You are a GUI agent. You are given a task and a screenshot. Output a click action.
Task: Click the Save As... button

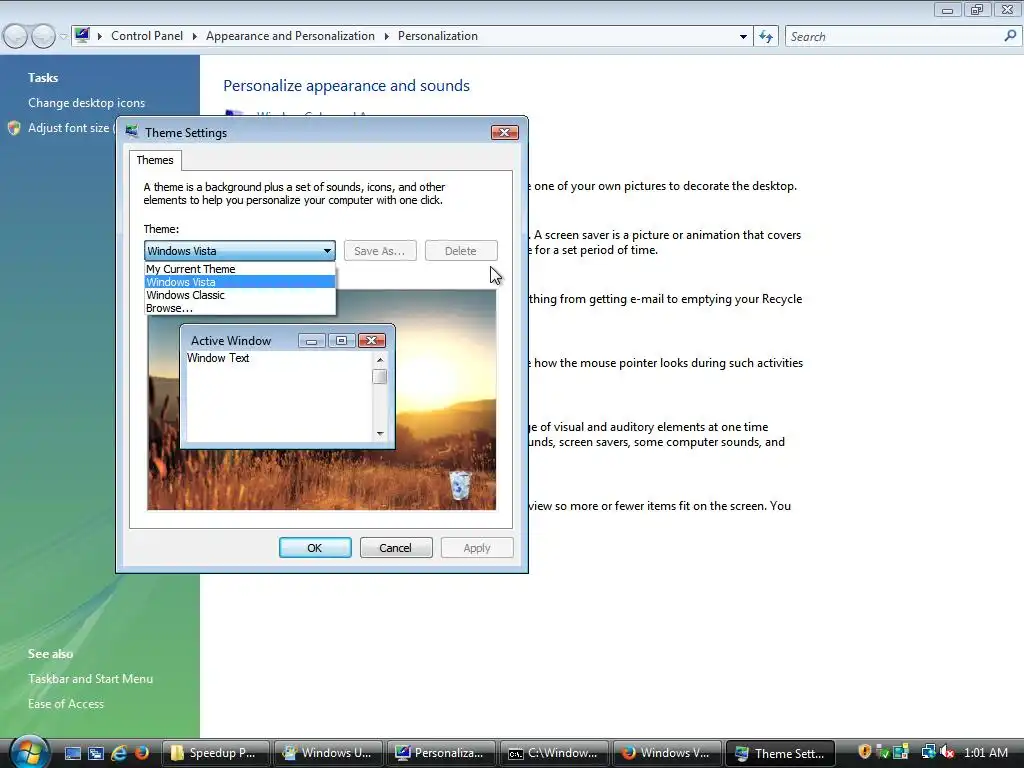coord(380,251)
